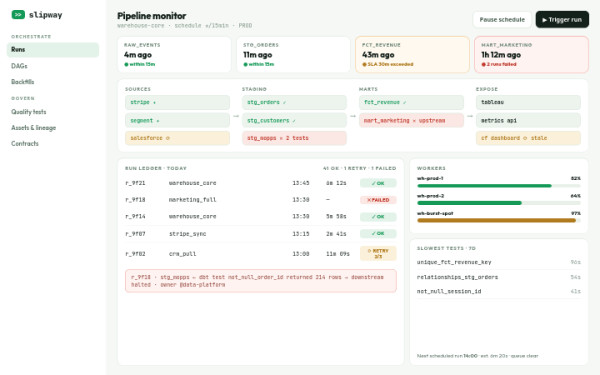The height and width of the screenshot is (375, 600).
Task: Open run r_9f21 in the ledger
Action: pos(261,183)
